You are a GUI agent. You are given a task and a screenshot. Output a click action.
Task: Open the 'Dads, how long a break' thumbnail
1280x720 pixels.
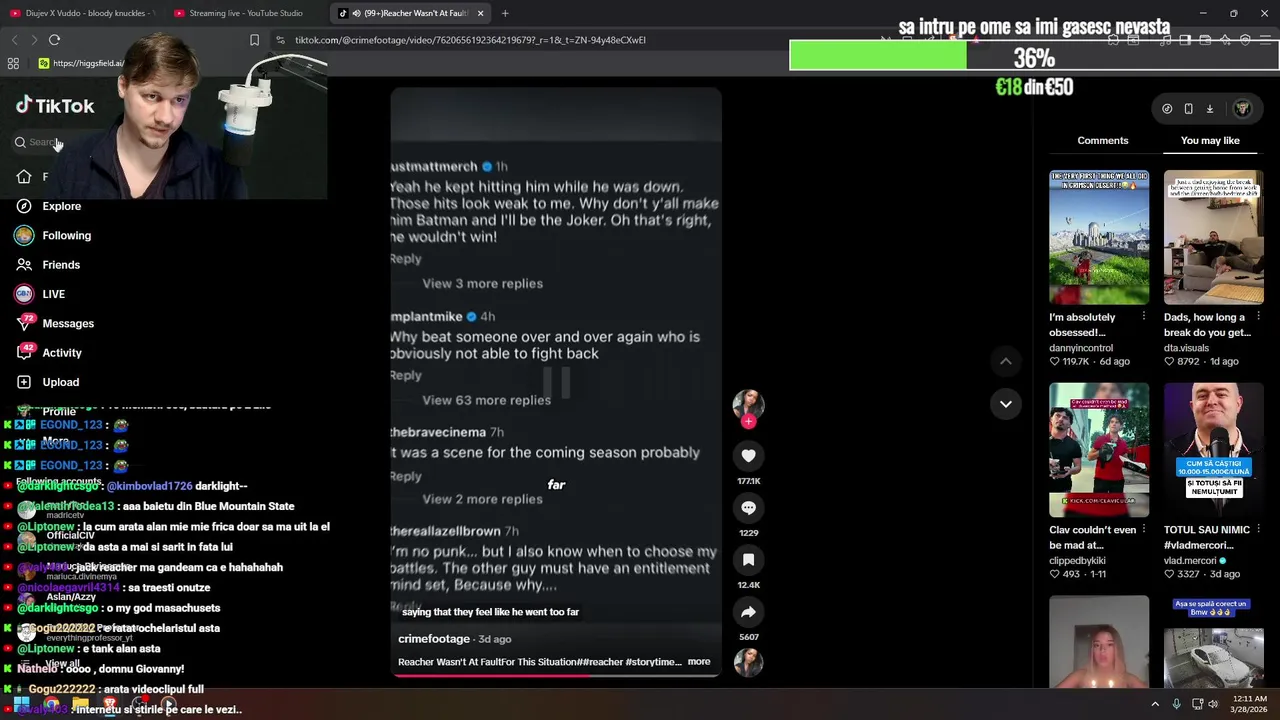(1213, 237)
